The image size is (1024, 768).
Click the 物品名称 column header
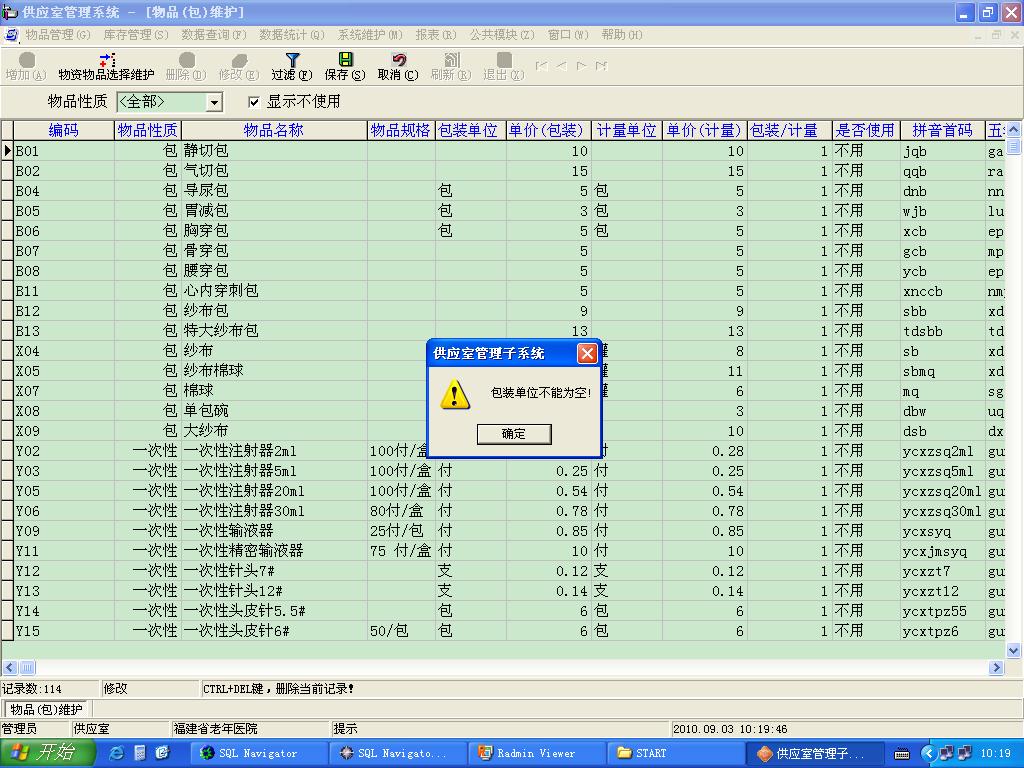coord(274,130)
